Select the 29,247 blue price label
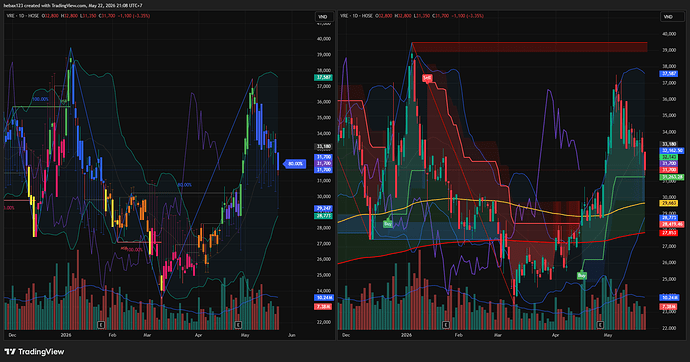690x362 pixels. pyautogui.click(x=323, y=208)
